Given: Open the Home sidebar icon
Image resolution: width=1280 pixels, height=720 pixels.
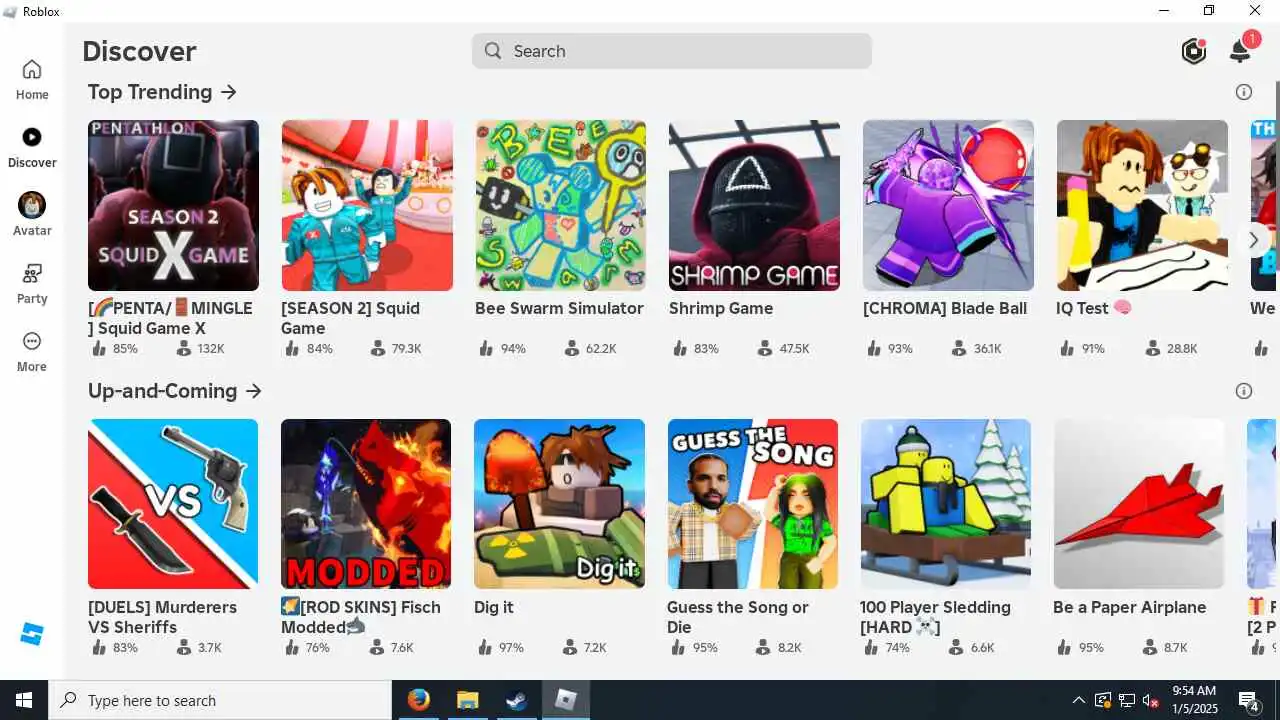Looking at the screenshot, I should (x=32, y=69).
